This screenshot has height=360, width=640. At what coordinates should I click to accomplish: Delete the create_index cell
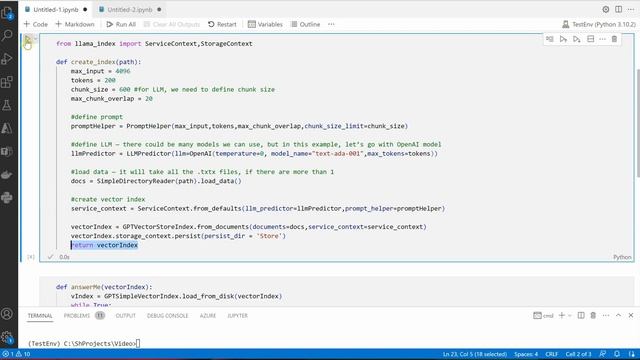click(x=614, y=39)
